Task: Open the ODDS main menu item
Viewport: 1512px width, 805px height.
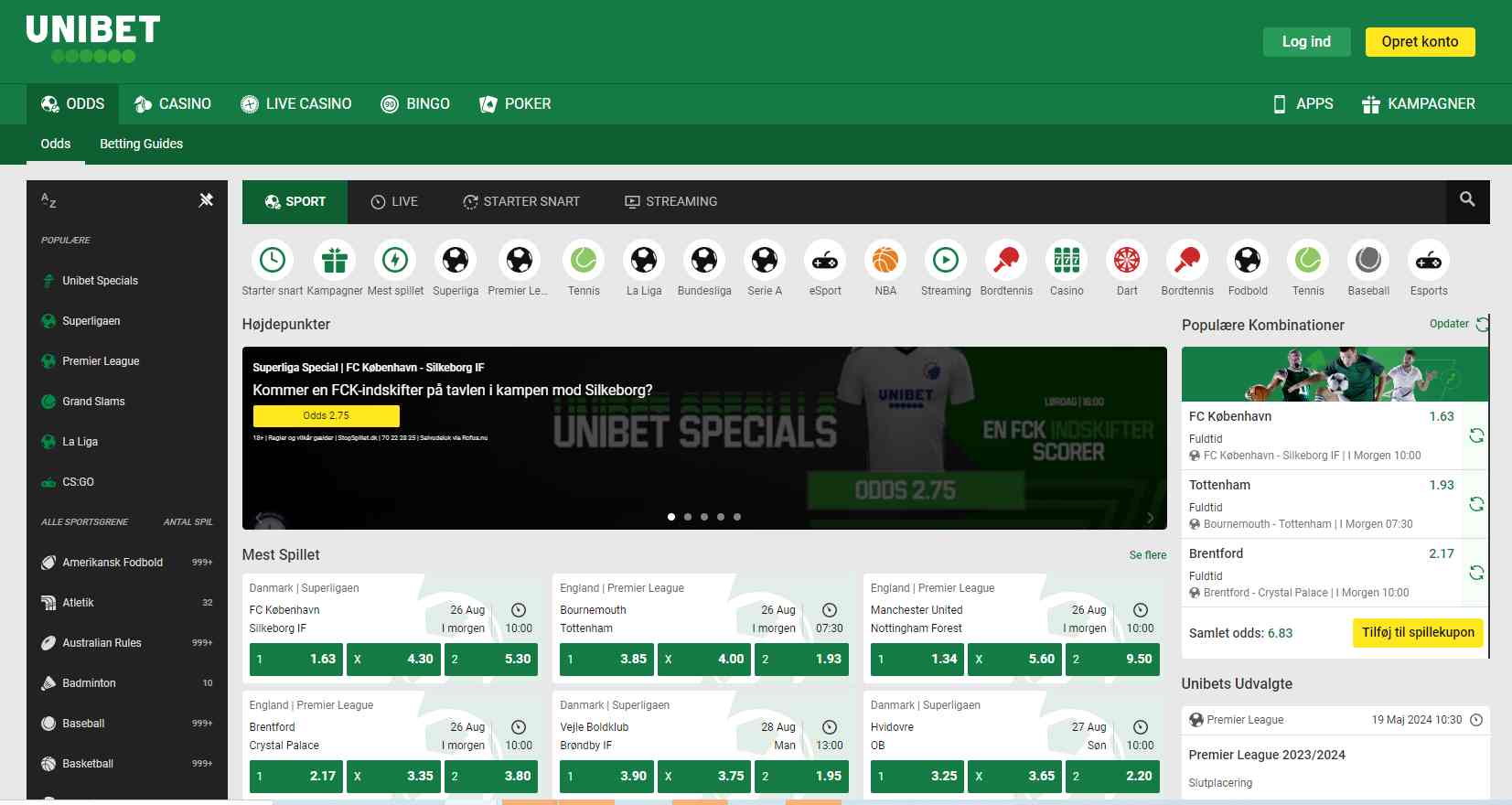Action: pyautogui.click(x=73, y=104)
